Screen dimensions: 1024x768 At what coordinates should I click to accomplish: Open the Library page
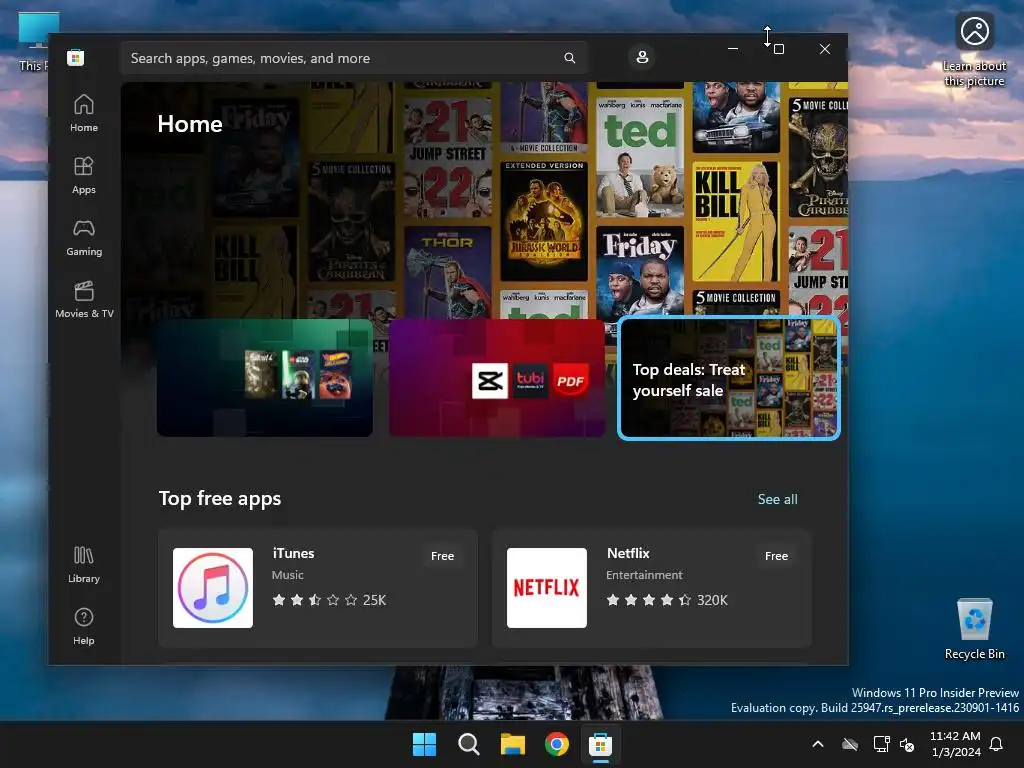[84, 564]
